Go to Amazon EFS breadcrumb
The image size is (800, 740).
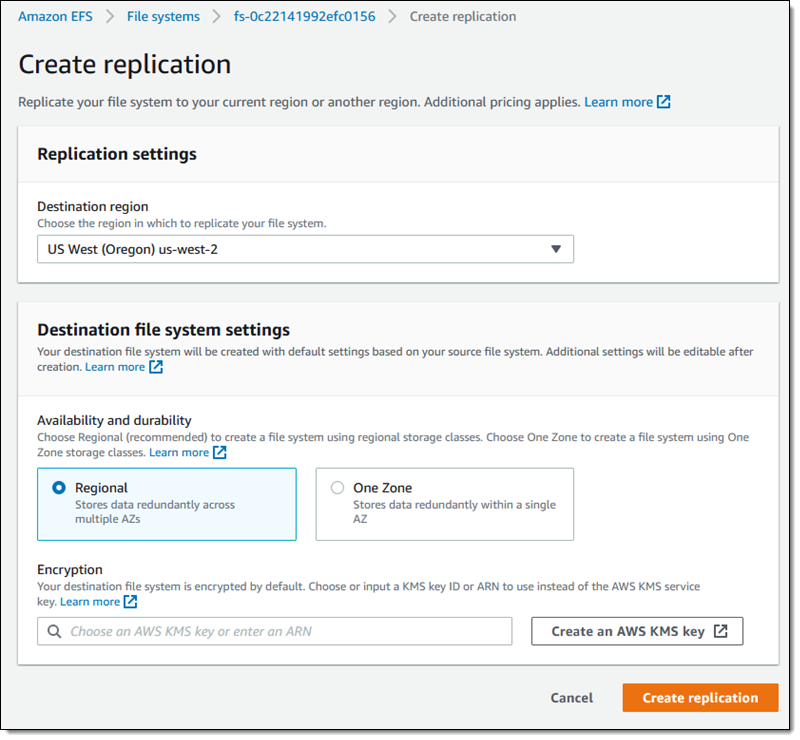[55, 16]
